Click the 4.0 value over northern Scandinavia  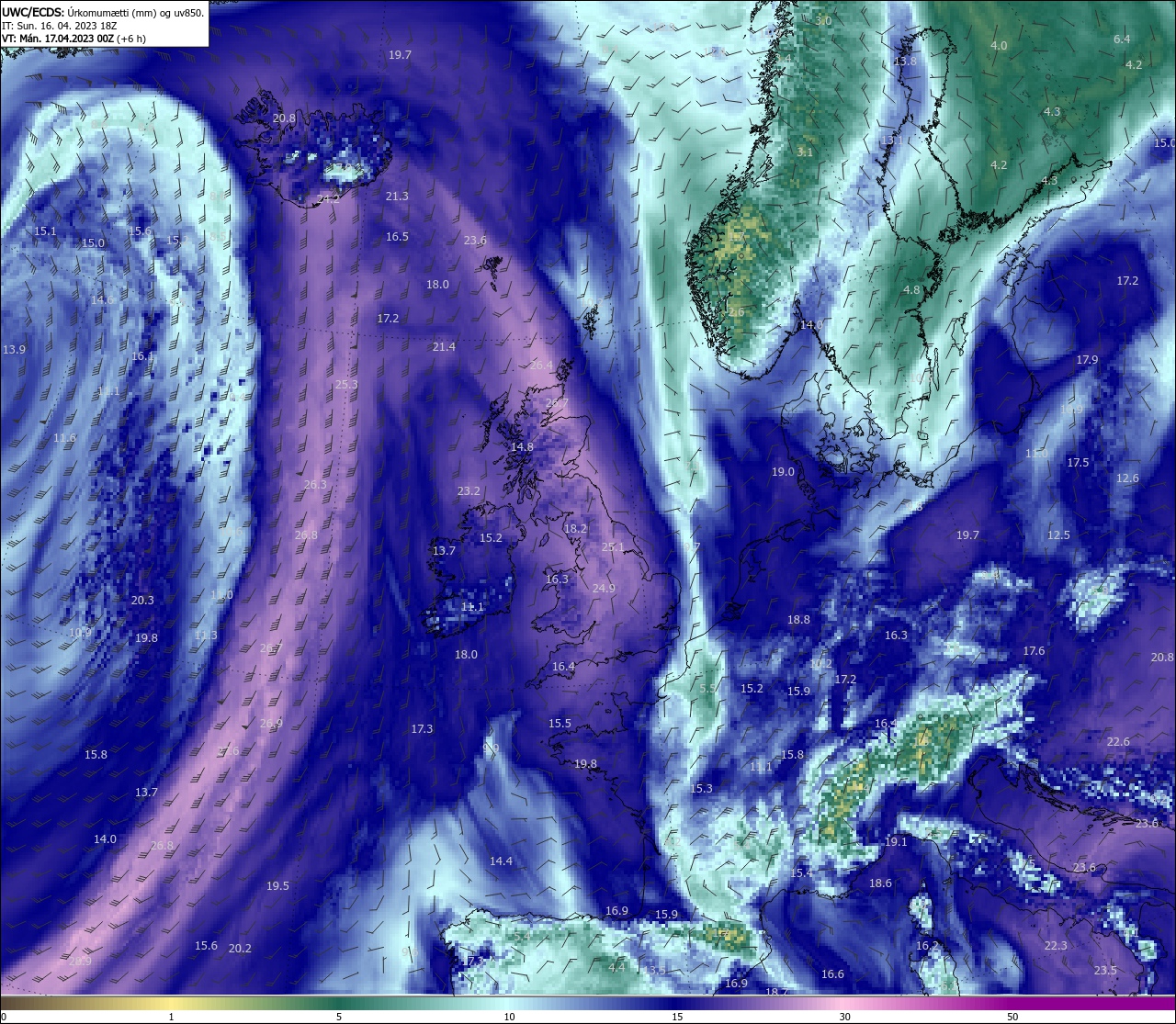coord(999,46)
